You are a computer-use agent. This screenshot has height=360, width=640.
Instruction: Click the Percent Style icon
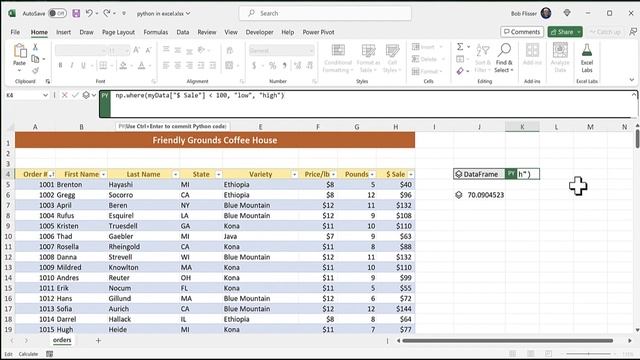272,65
